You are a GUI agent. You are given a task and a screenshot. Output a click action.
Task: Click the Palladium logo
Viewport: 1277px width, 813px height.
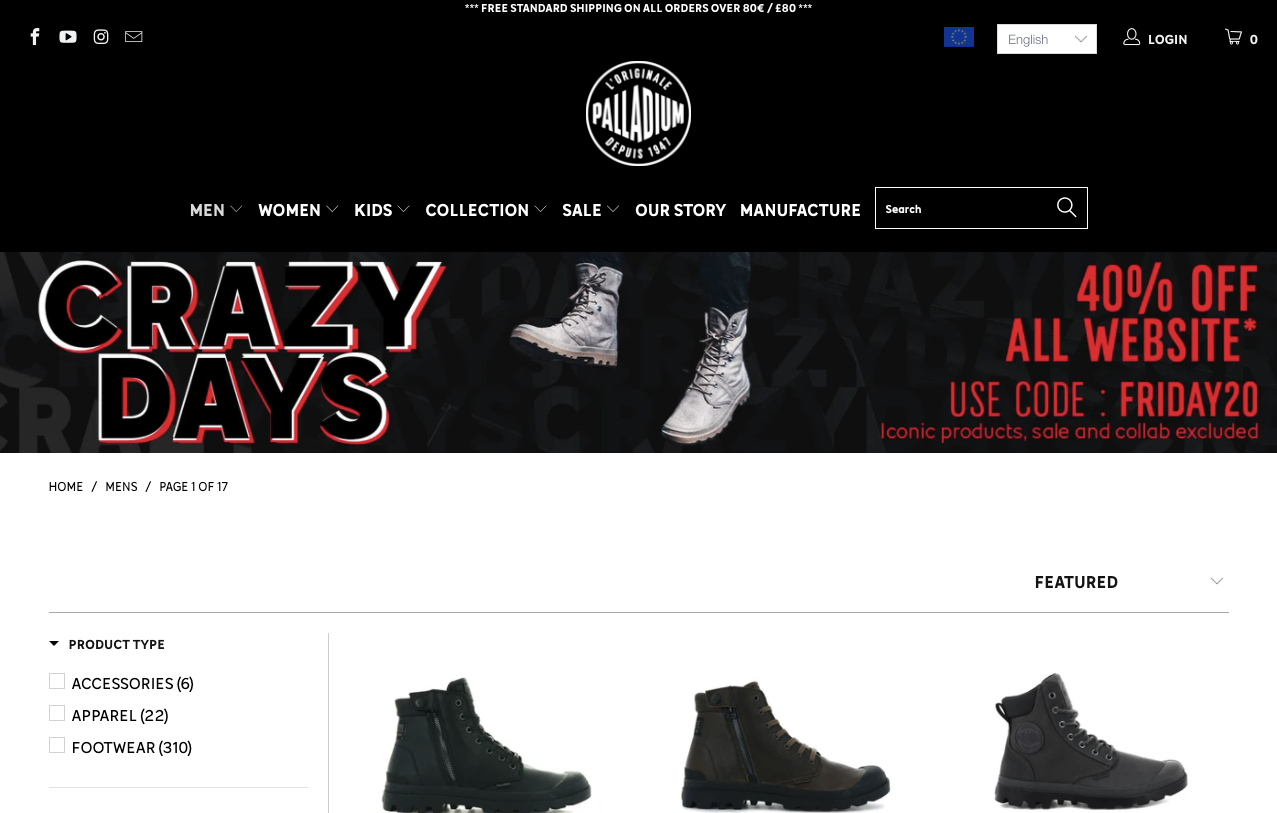tap(638, 113)
